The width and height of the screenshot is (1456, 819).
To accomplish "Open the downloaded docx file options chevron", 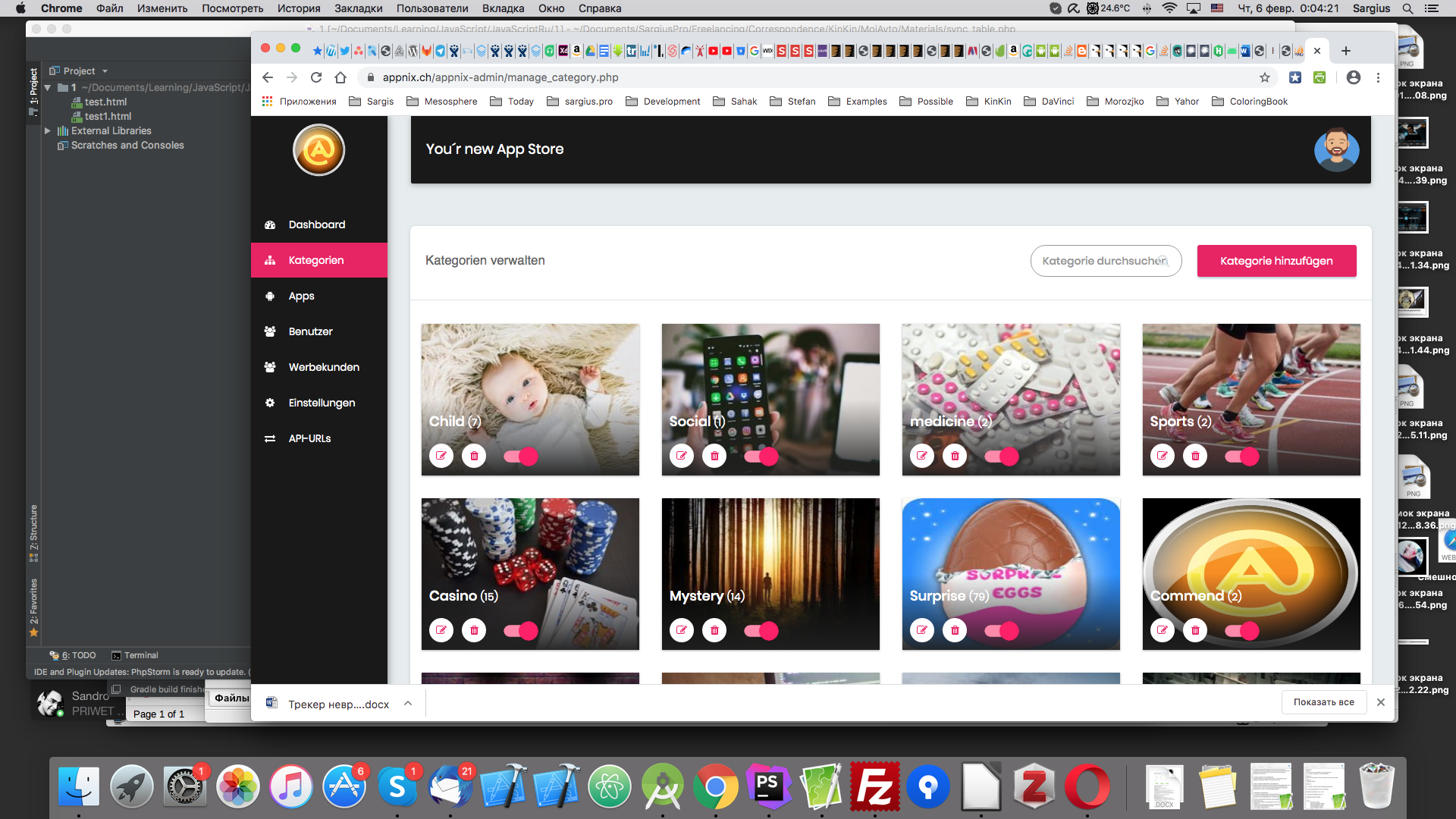I will coord(408,703).
